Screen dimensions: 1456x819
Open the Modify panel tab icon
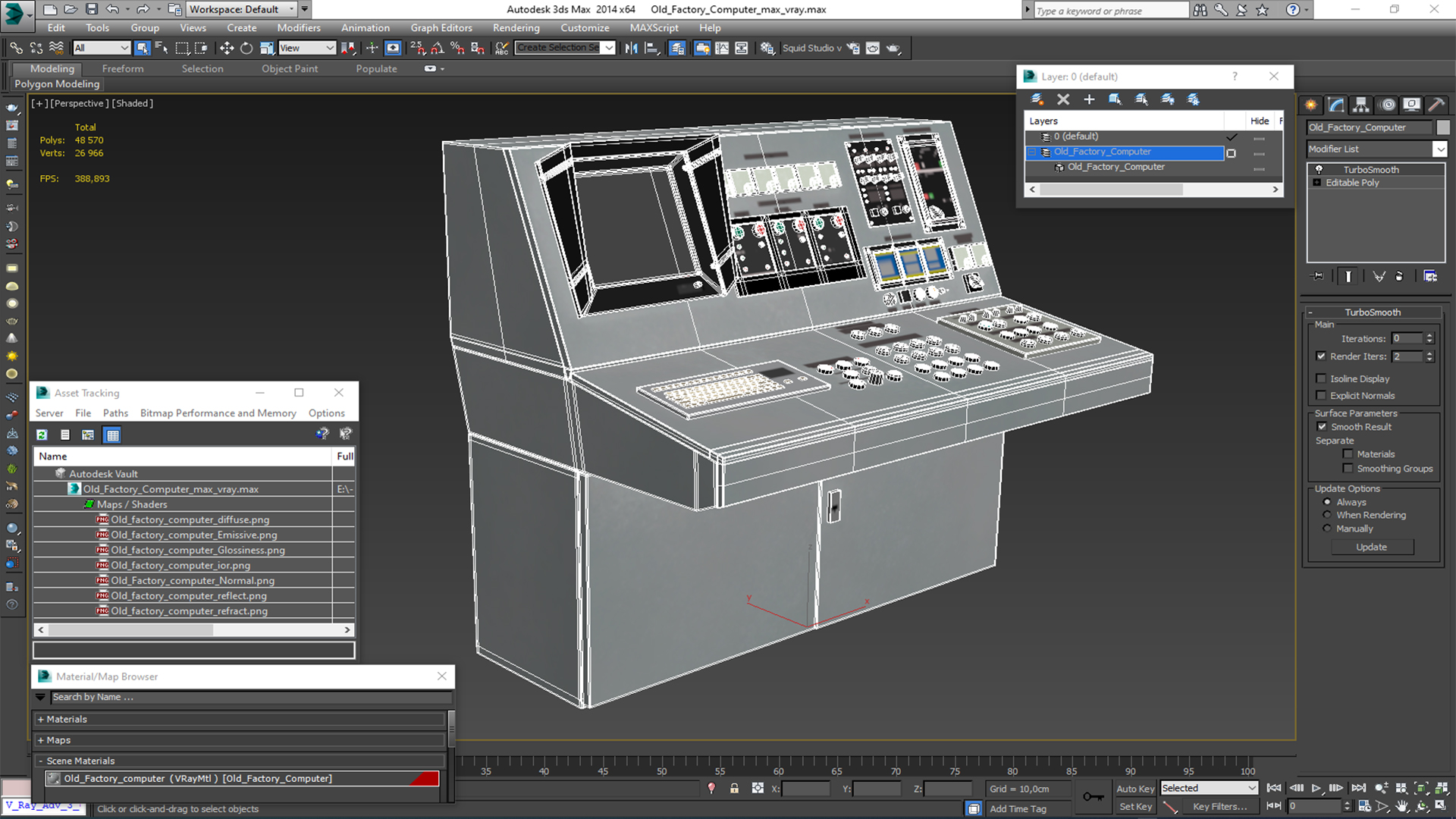point(1336,105)
